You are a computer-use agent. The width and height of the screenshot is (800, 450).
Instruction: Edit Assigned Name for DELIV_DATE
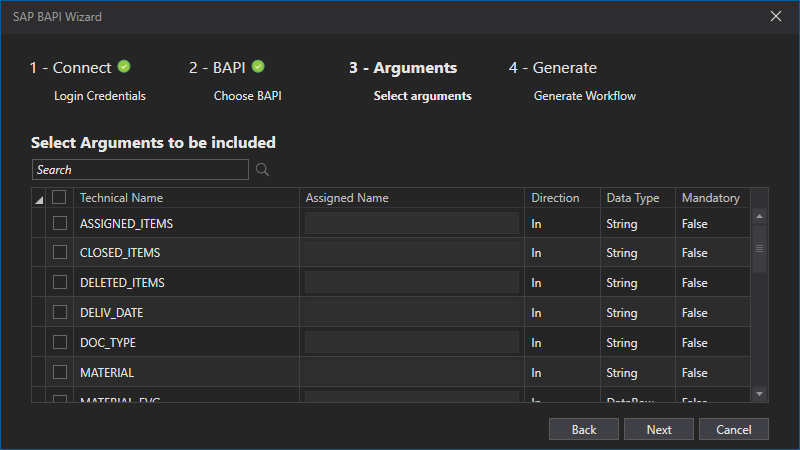point(412,312)
